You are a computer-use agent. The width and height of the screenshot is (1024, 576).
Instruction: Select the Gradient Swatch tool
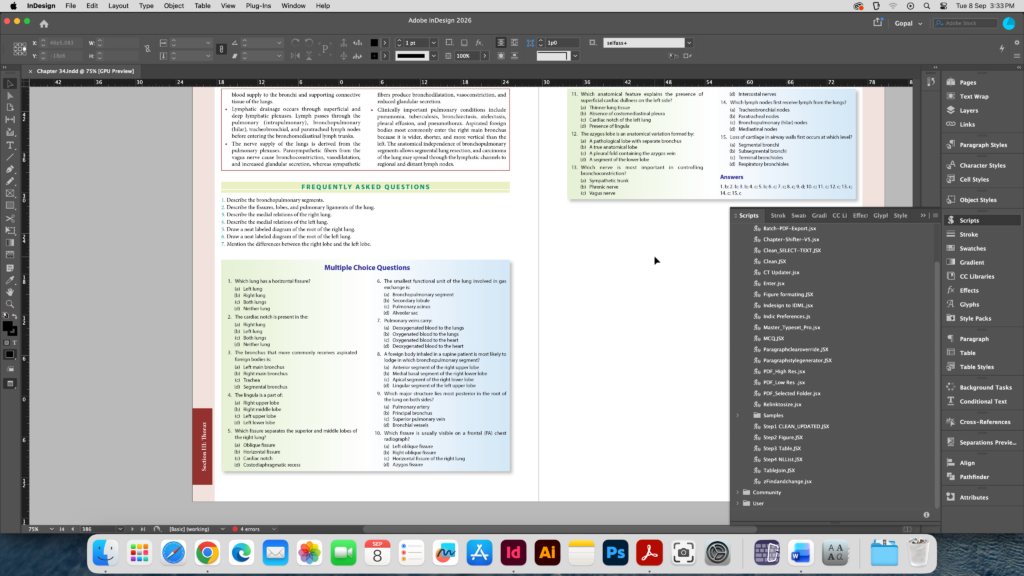[x=10, y=243]
